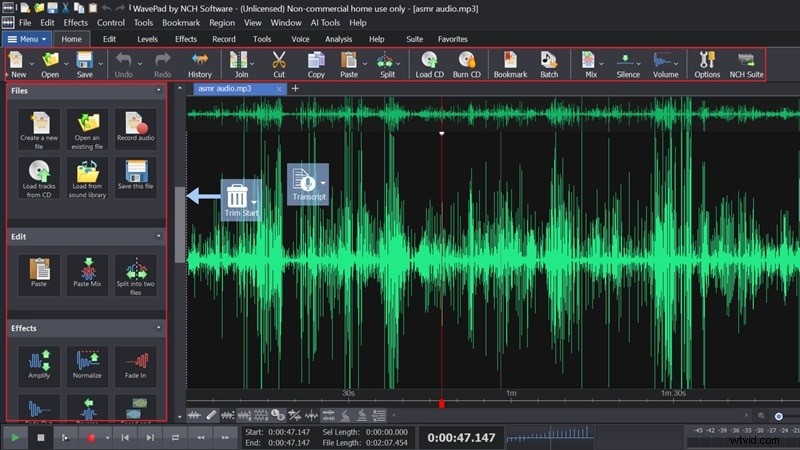Toggle loop playback button
Viewport: 800px width, 450px height.
pos(176,438)
